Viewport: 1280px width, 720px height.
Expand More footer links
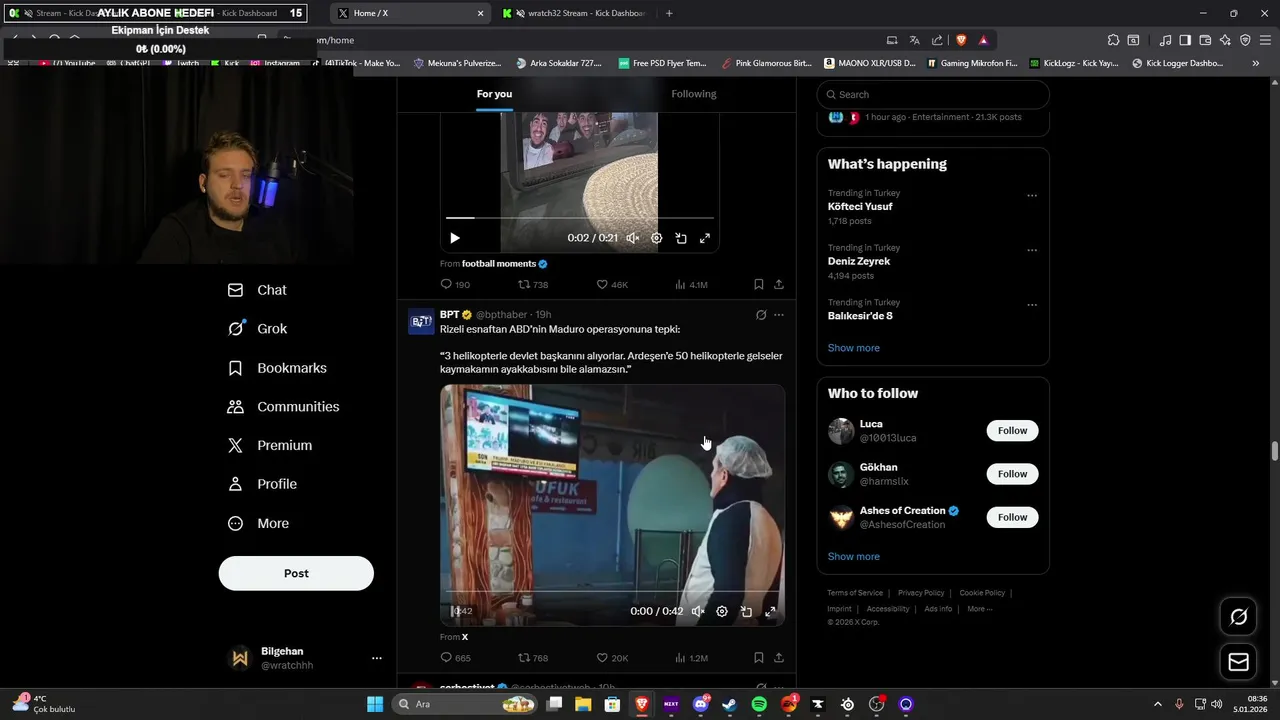click(979, 609)
